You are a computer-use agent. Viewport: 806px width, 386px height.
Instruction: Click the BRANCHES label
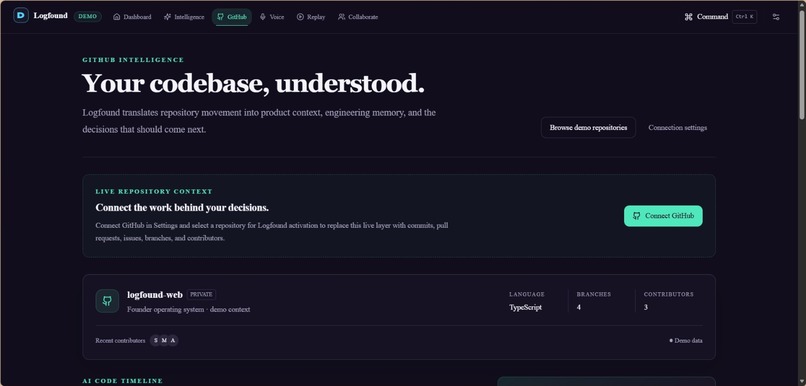594,295
